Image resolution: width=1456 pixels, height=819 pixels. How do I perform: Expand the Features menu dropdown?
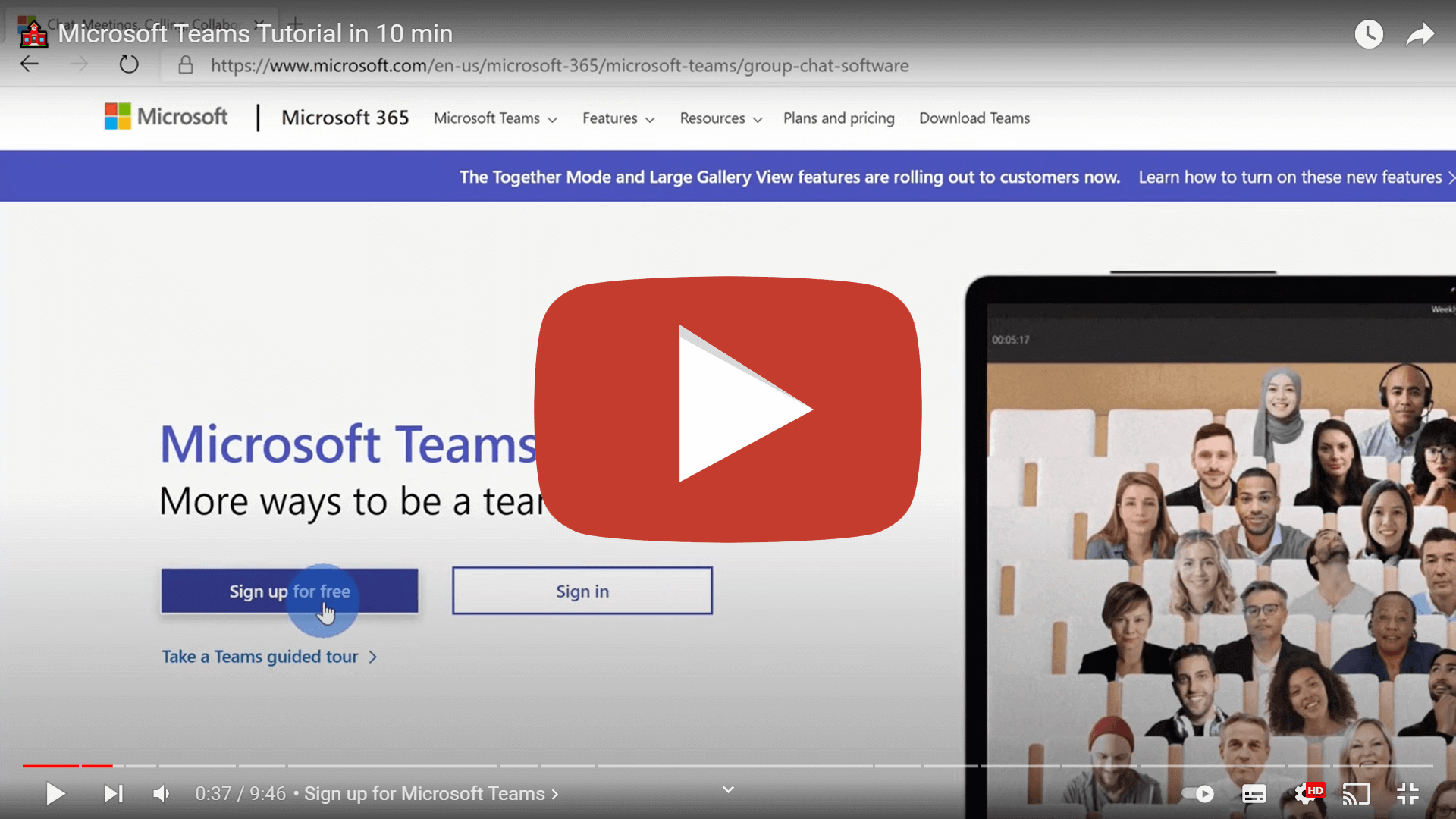tap(617, 118)
